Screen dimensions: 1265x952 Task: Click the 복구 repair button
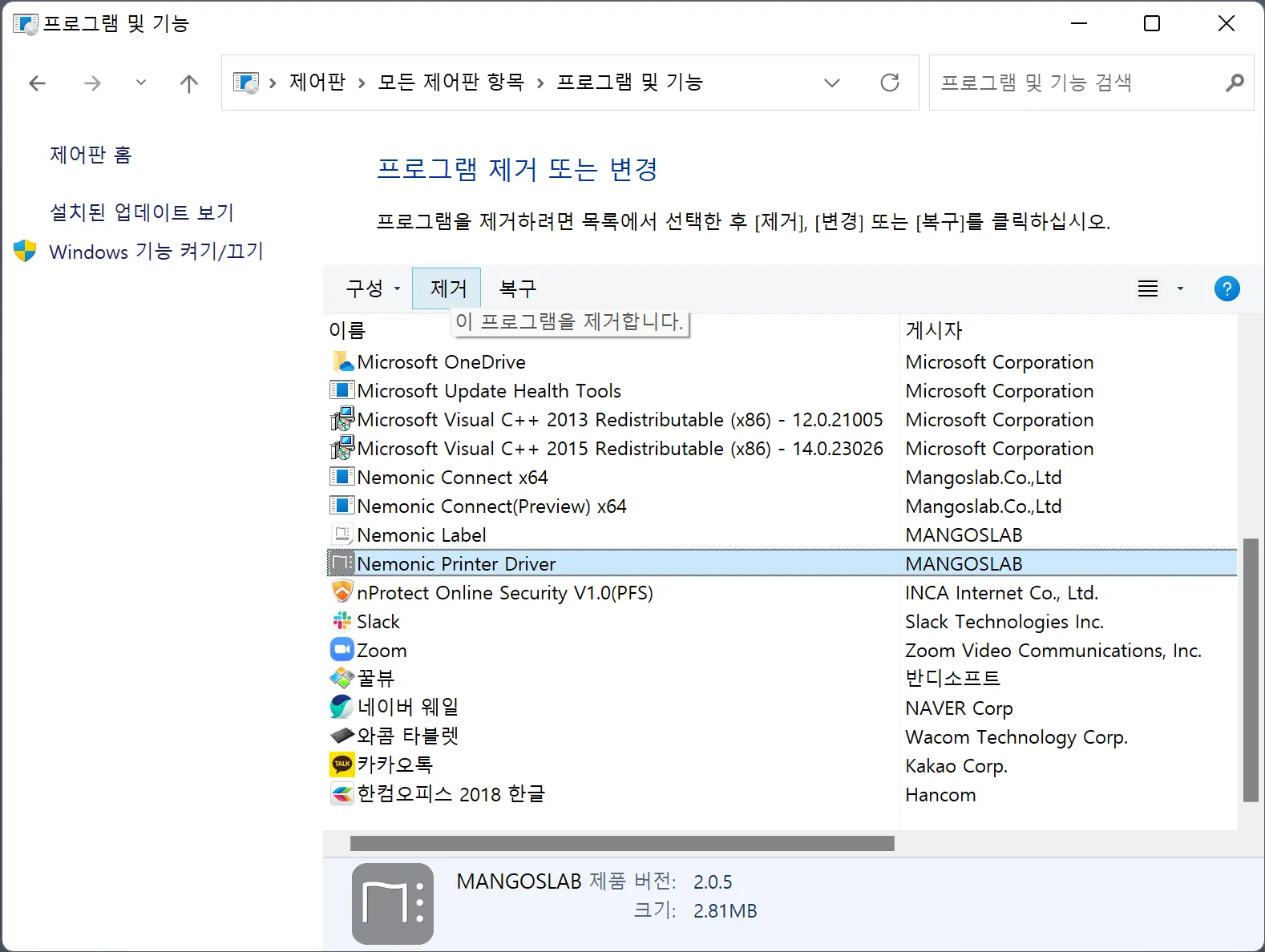(518, 288)
